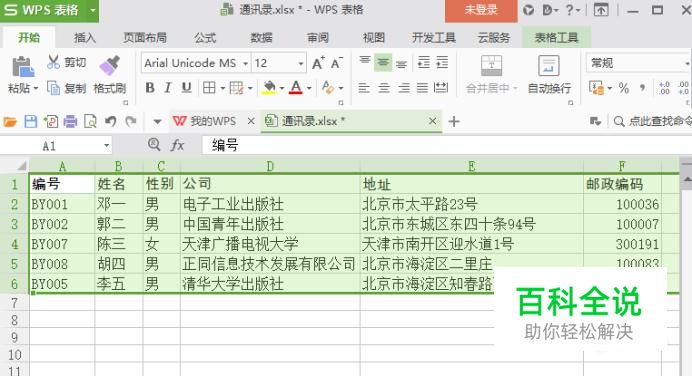Image resolution: width=692 pixels, height=376 pixels.
Task: Open the 云服务 ribbon tab
Action: (x=494, y=38)
